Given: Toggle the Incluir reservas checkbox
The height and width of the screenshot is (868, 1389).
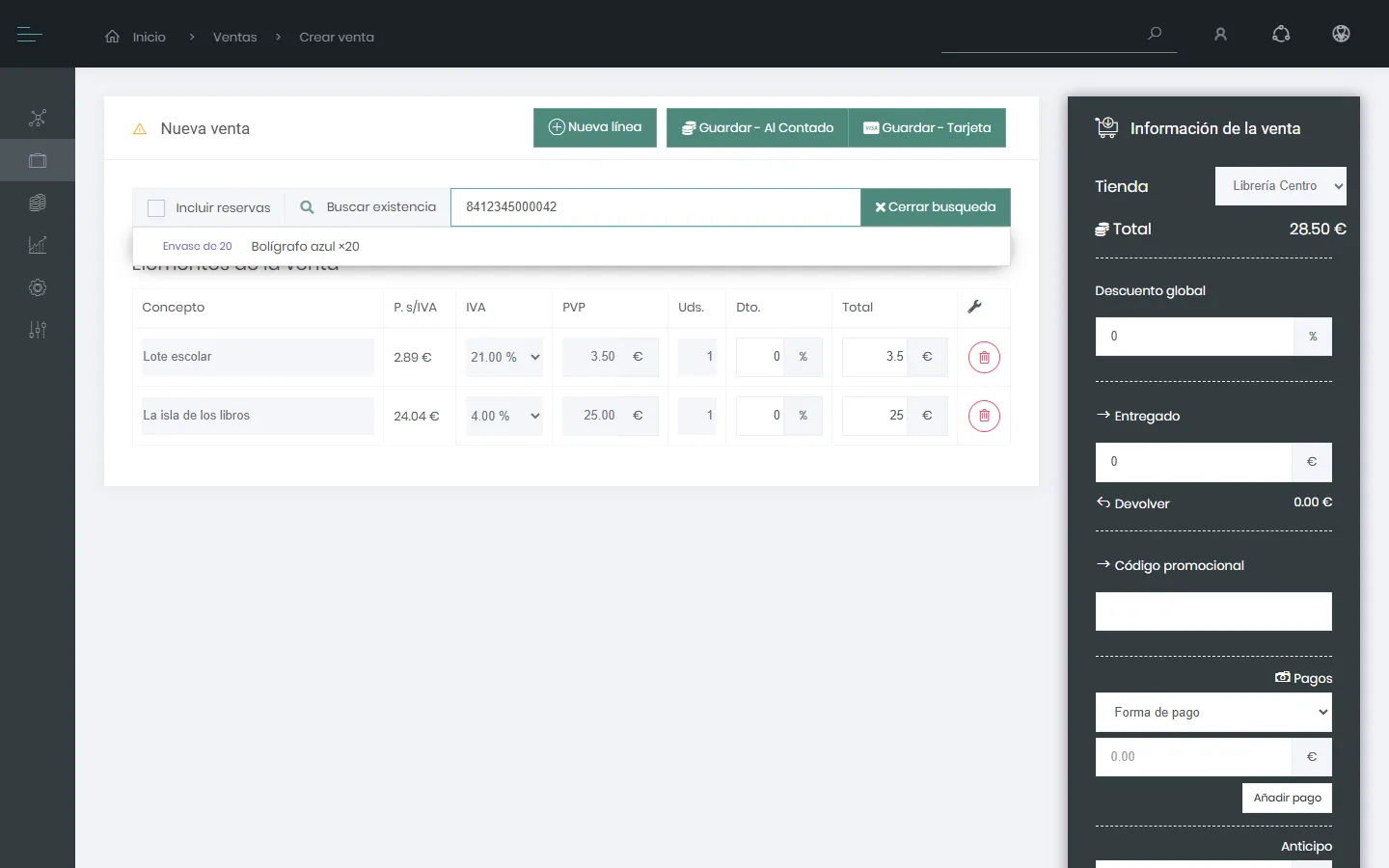Looking at the screenshot, I should (156, 207).
